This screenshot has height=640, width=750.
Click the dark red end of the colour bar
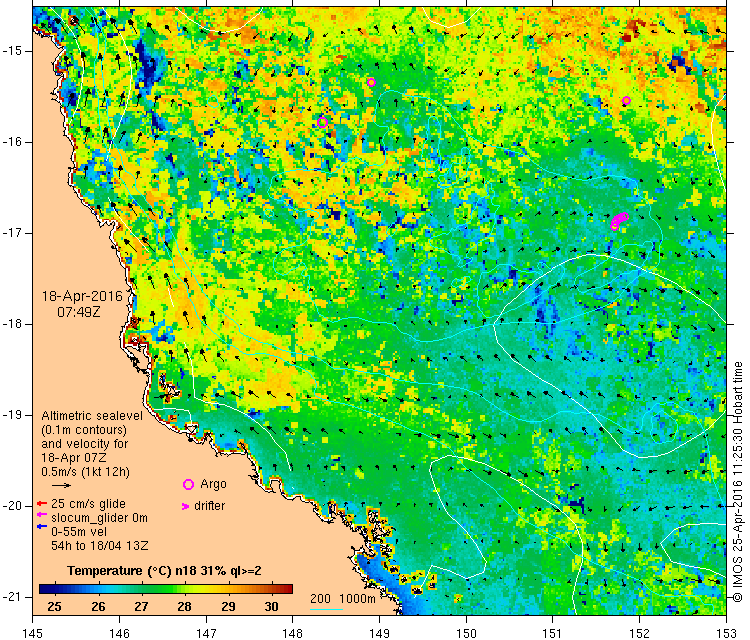287,589
